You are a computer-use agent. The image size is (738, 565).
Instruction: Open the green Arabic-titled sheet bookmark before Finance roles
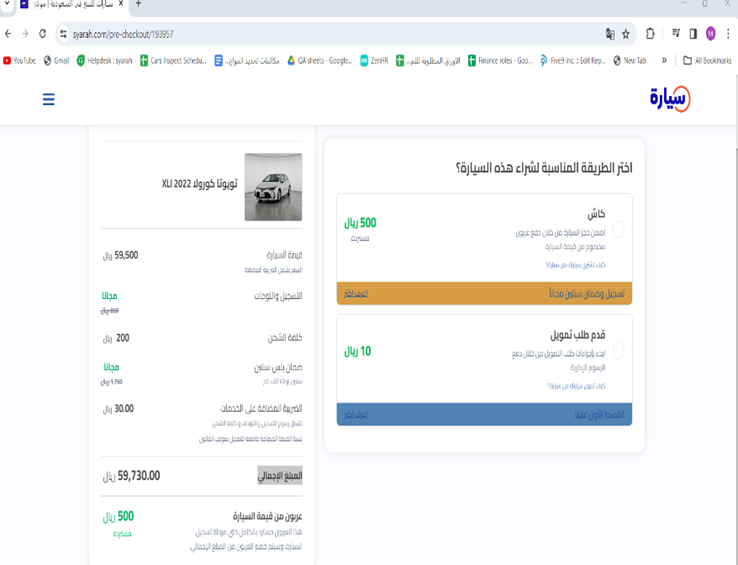pos(428,61)
